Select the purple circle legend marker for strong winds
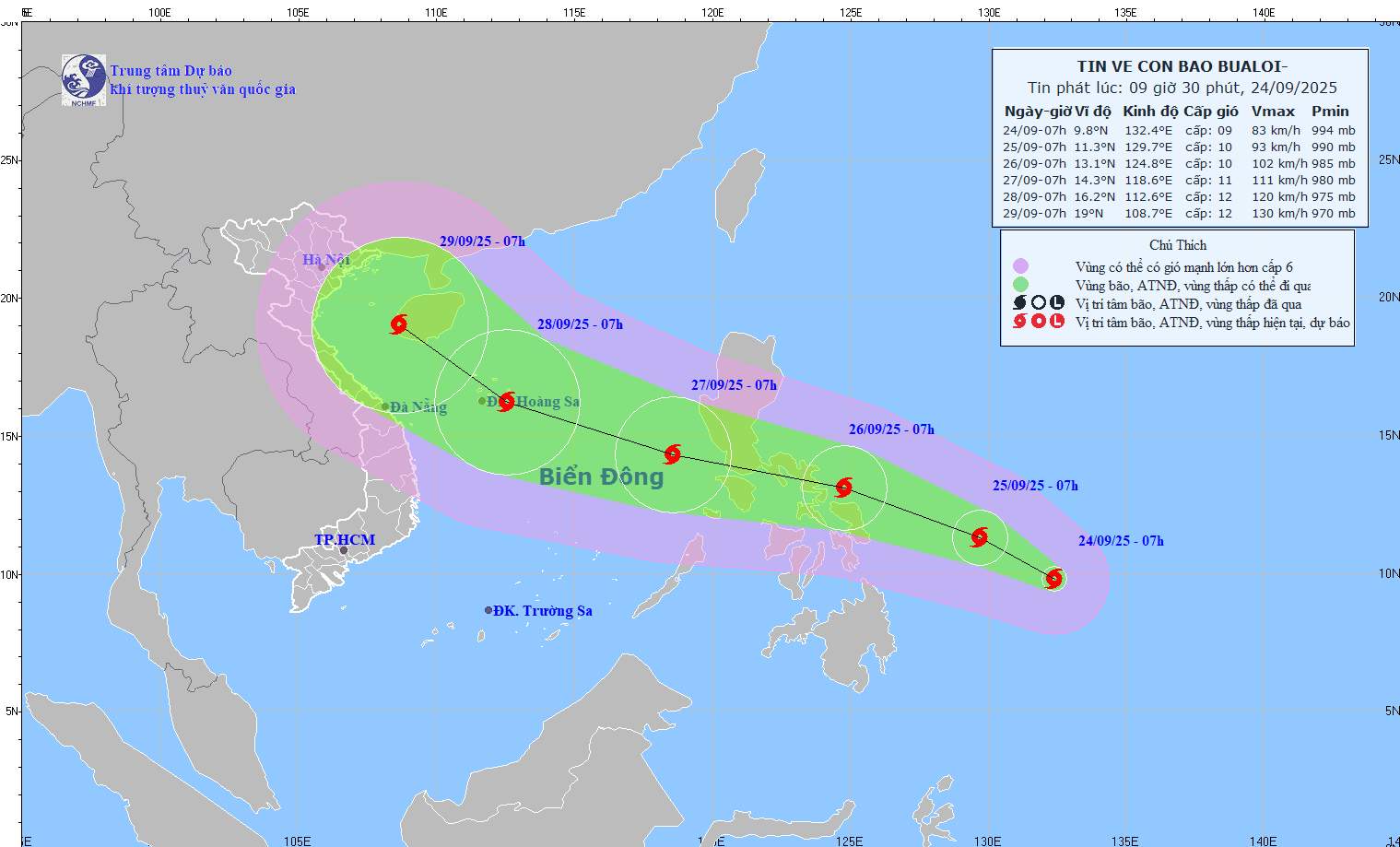 (1022, 265)
